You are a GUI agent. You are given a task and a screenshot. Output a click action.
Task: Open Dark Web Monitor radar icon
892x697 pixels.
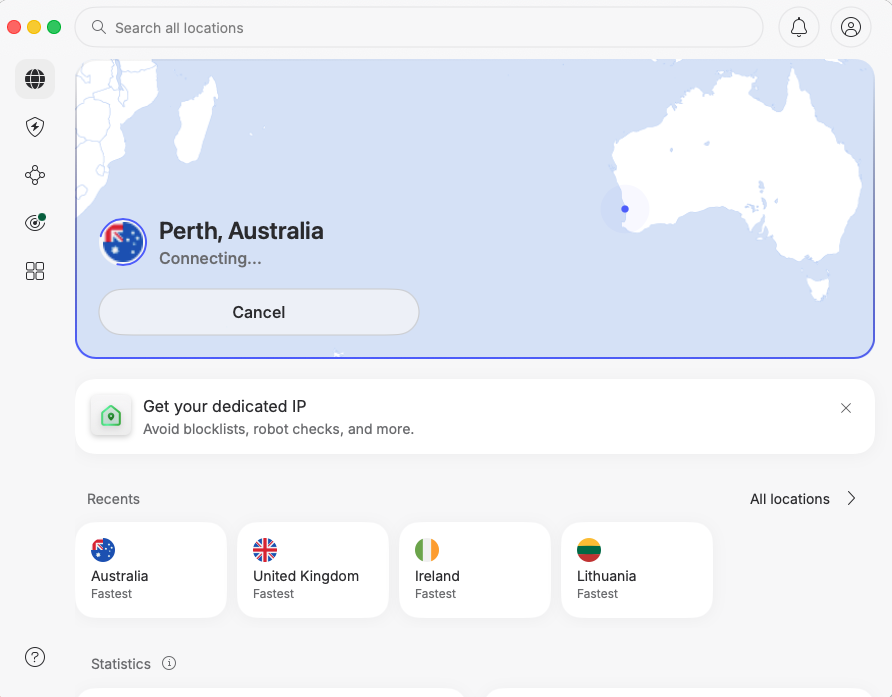pyautogui.click(x=35, y=222)
